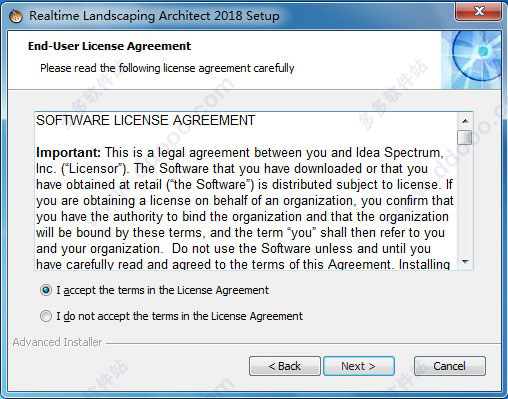Close the setup window with the X
Viewport: 508px width, 399px height.
[x=479, y=12]
